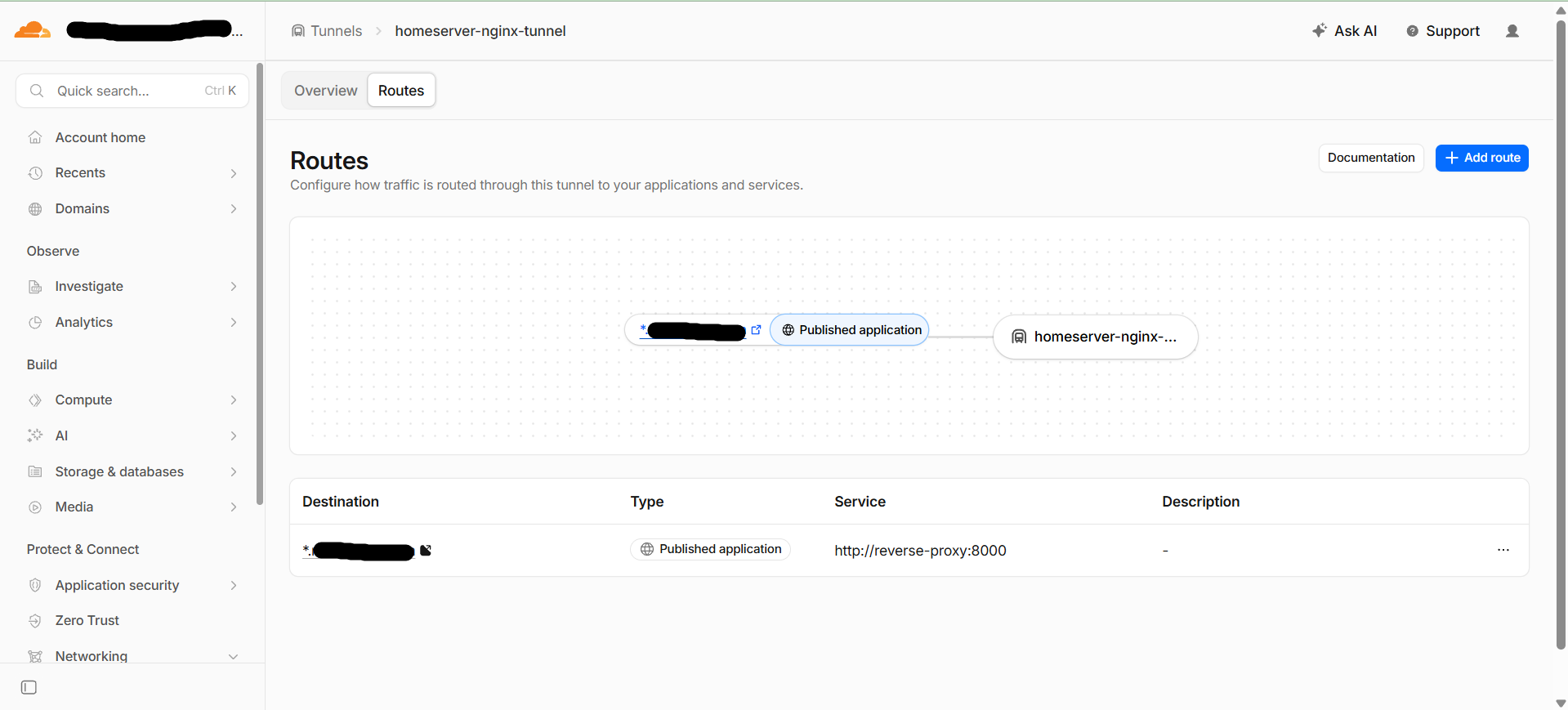Open external link icon in Destination row
The image size is (1568, 710).
[x=426, y=551]
